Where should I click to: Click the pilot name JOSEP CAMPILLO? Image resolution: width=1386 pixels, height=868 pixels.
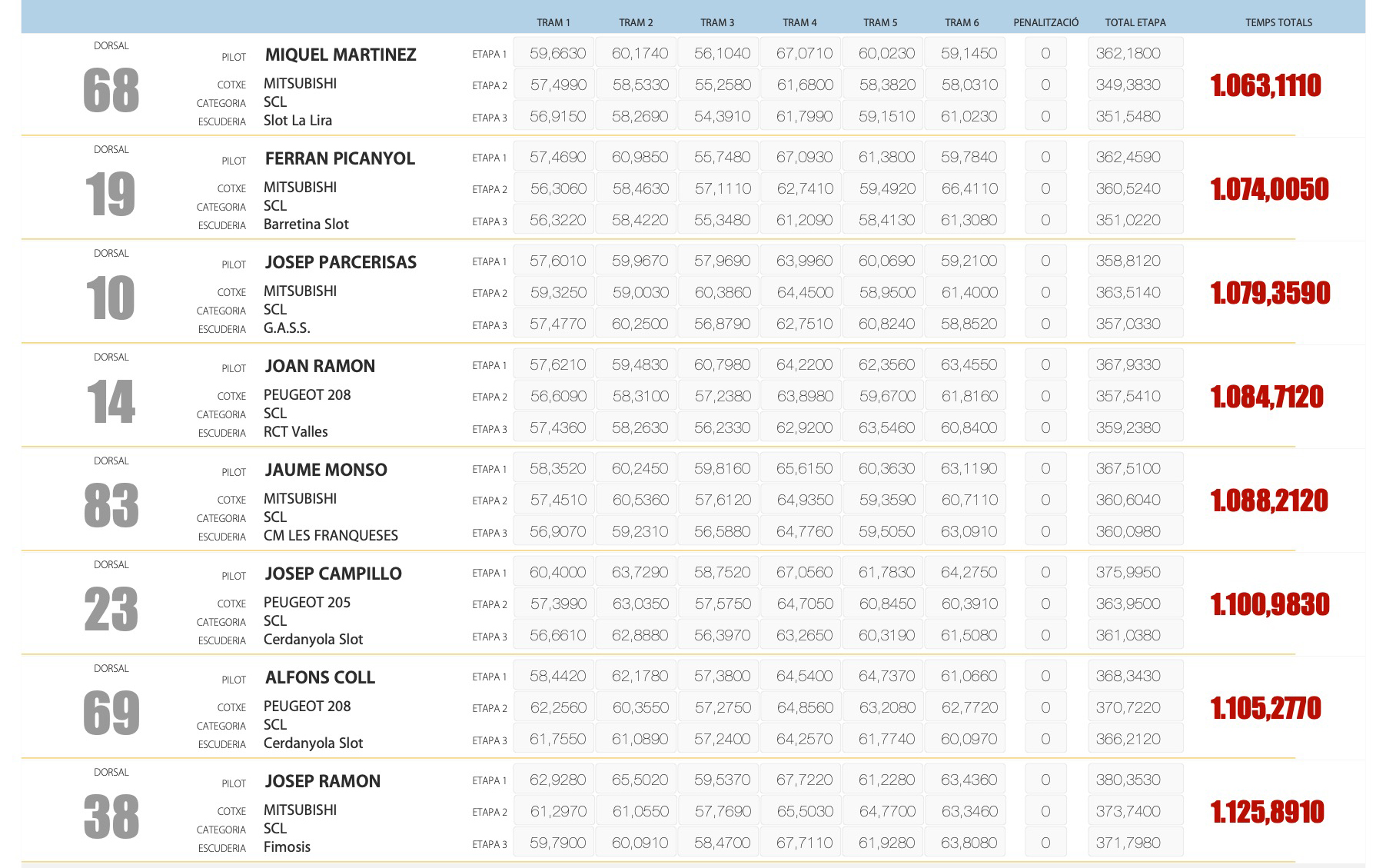click(333, 574)
